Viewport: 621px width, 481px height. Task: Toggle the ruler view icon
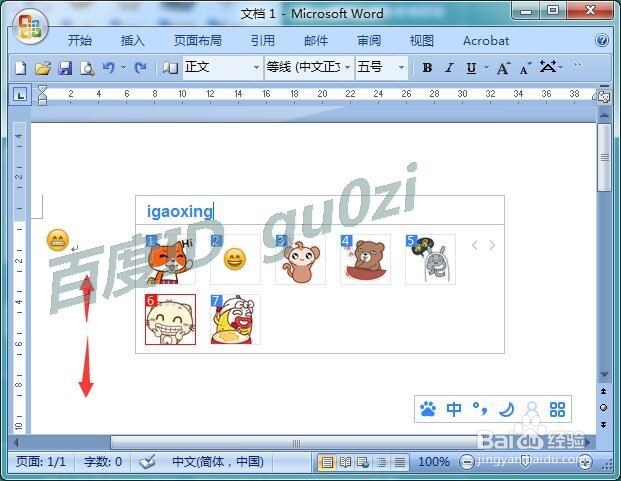coord(604,96)
